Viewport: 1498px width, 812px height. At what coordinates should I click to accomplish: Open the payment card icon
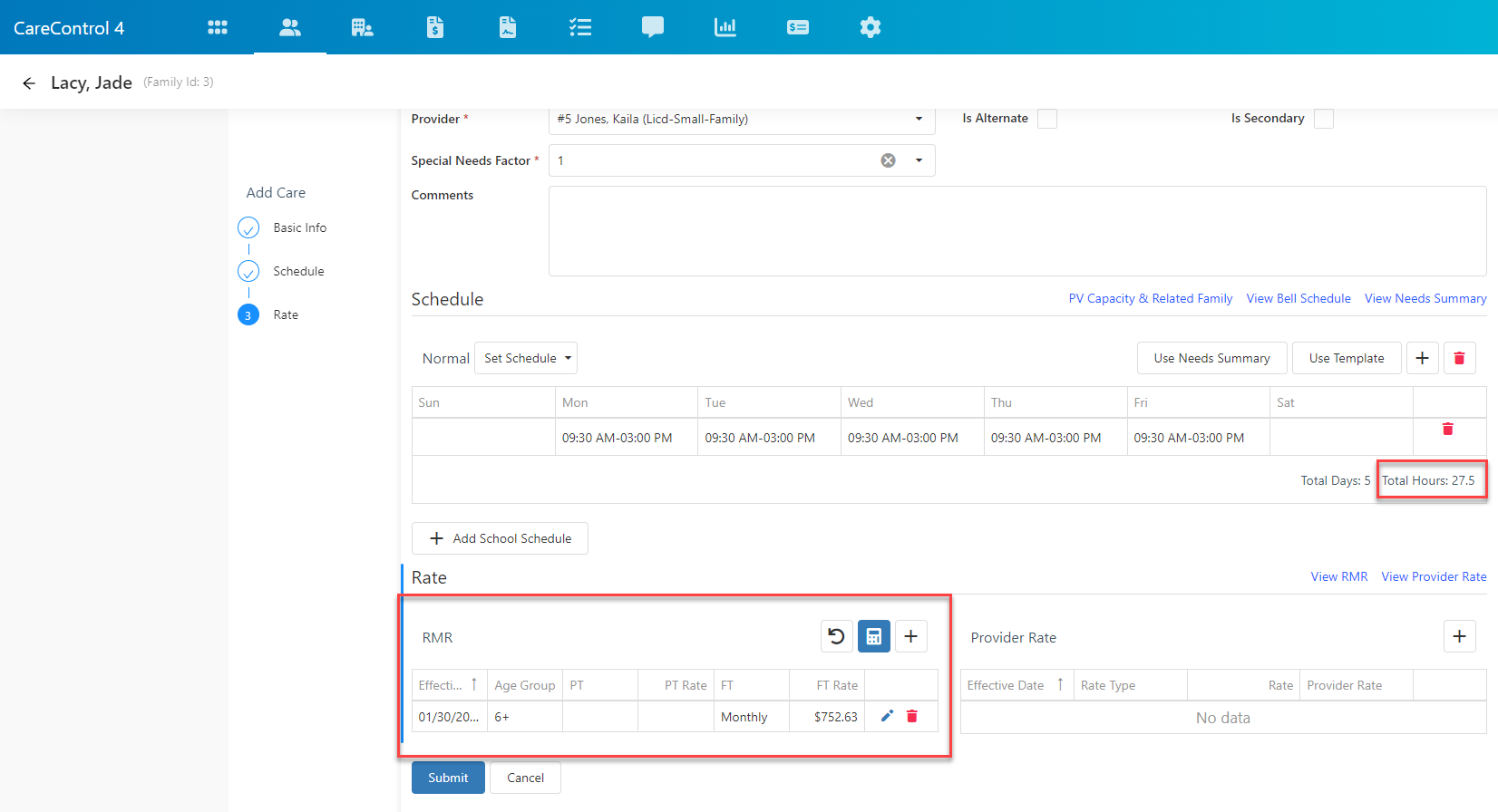pos(798,27)
